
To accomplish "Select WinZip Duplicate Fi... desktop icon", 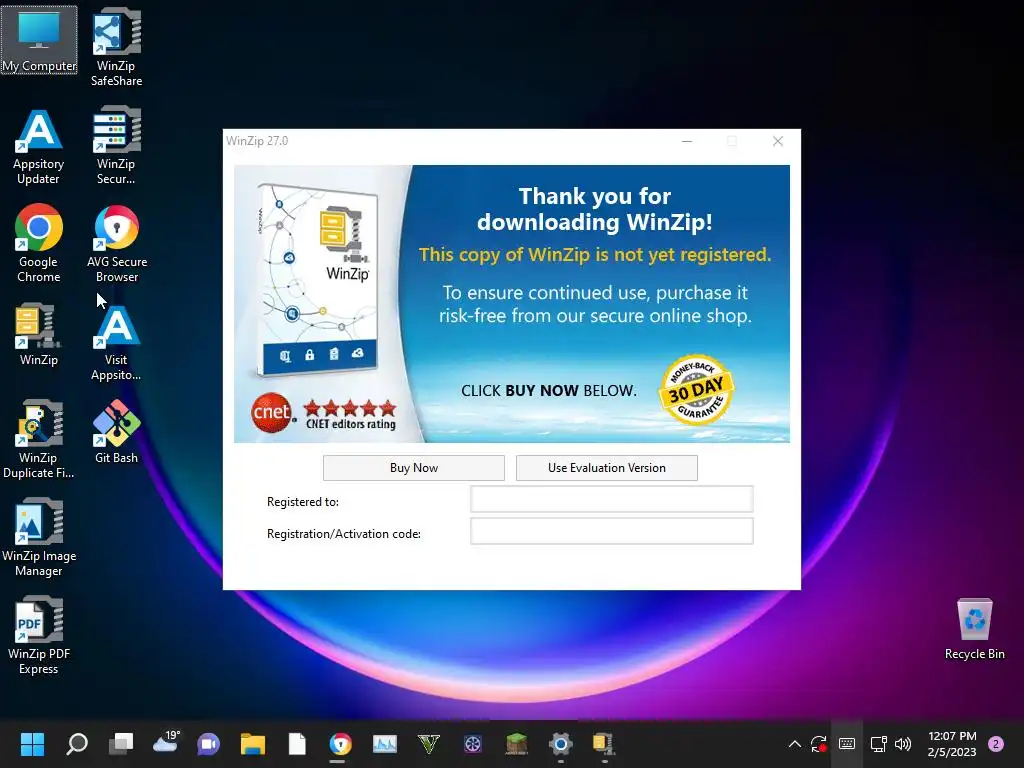I will click(39, 439).
